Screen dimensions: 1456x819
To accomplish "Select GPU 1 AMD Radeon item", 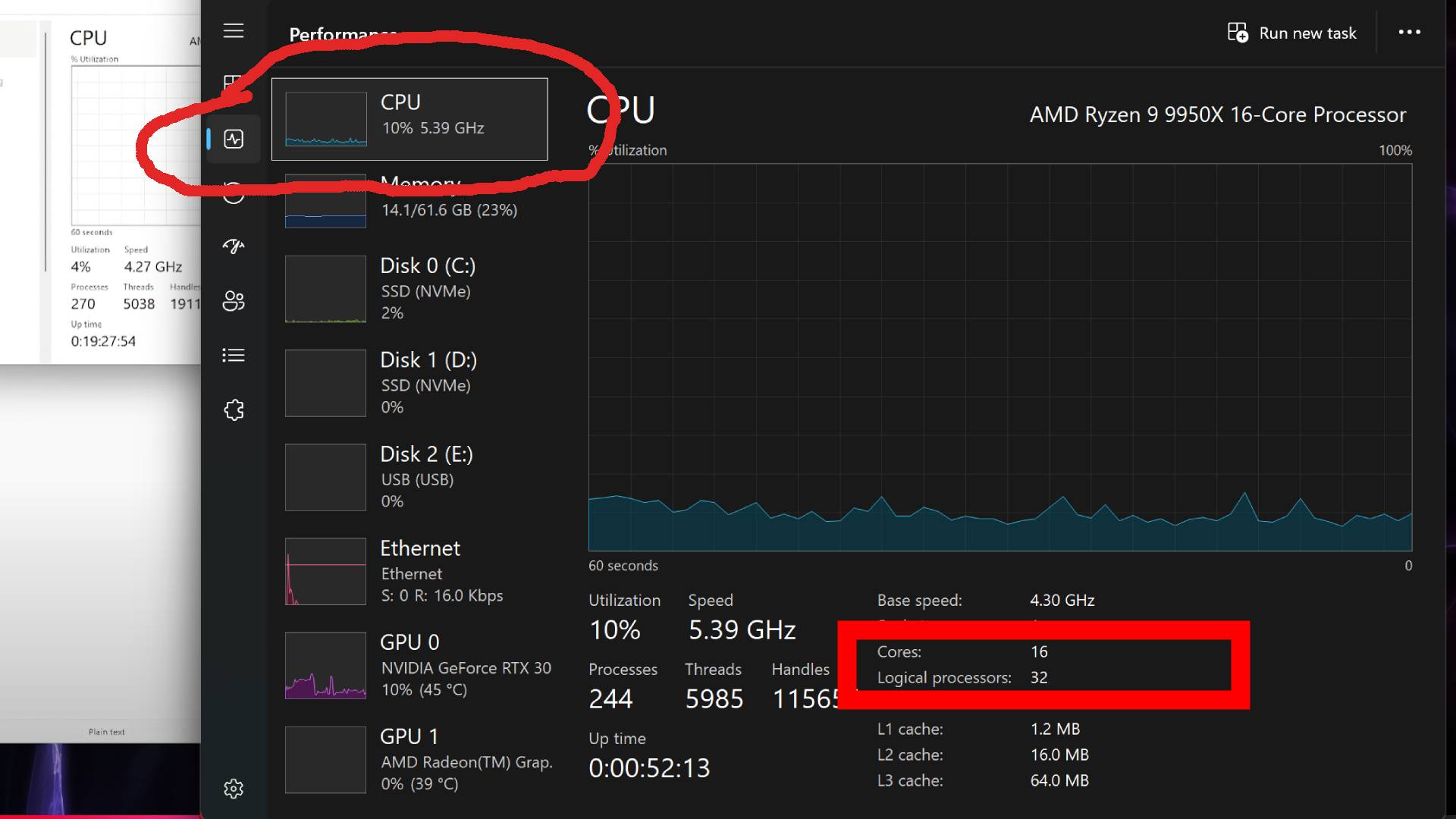I will pos(409,759).
